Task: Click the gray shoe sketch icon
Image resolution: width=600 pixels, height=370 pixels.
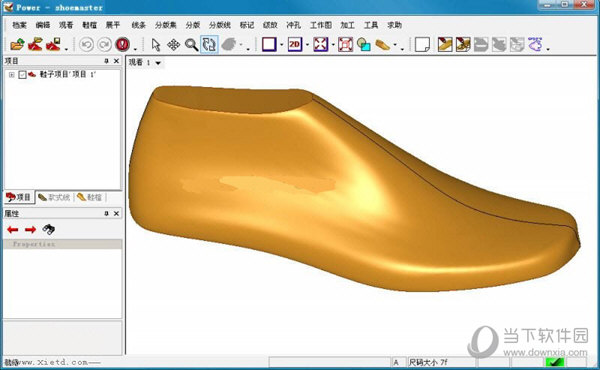Action: [228, 44]
